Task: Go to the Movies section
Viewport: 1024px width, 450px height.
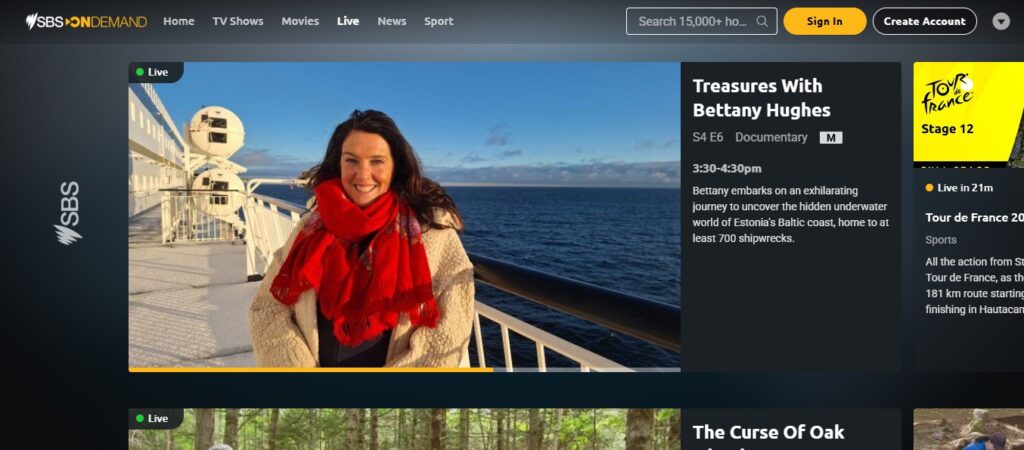Action: tap(300, 21)
